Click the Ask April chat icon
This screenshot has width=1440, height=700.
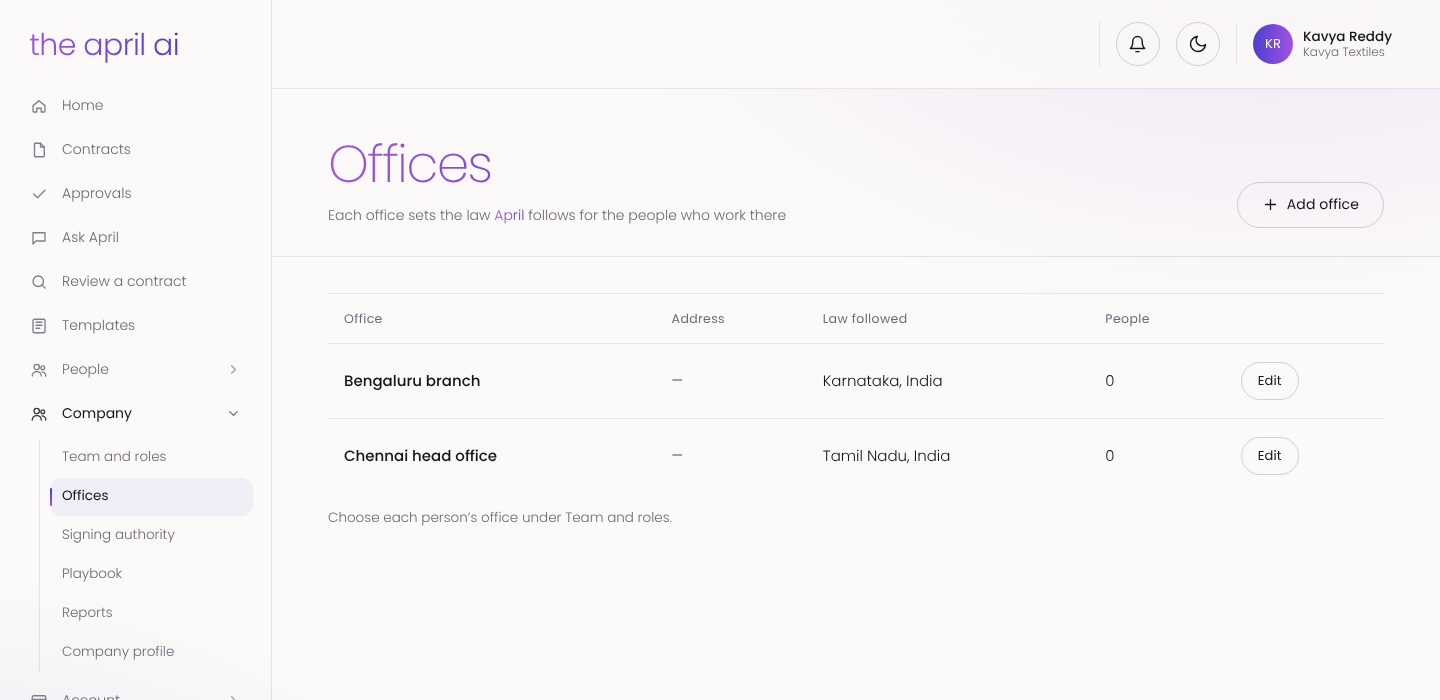coord(39,238)
